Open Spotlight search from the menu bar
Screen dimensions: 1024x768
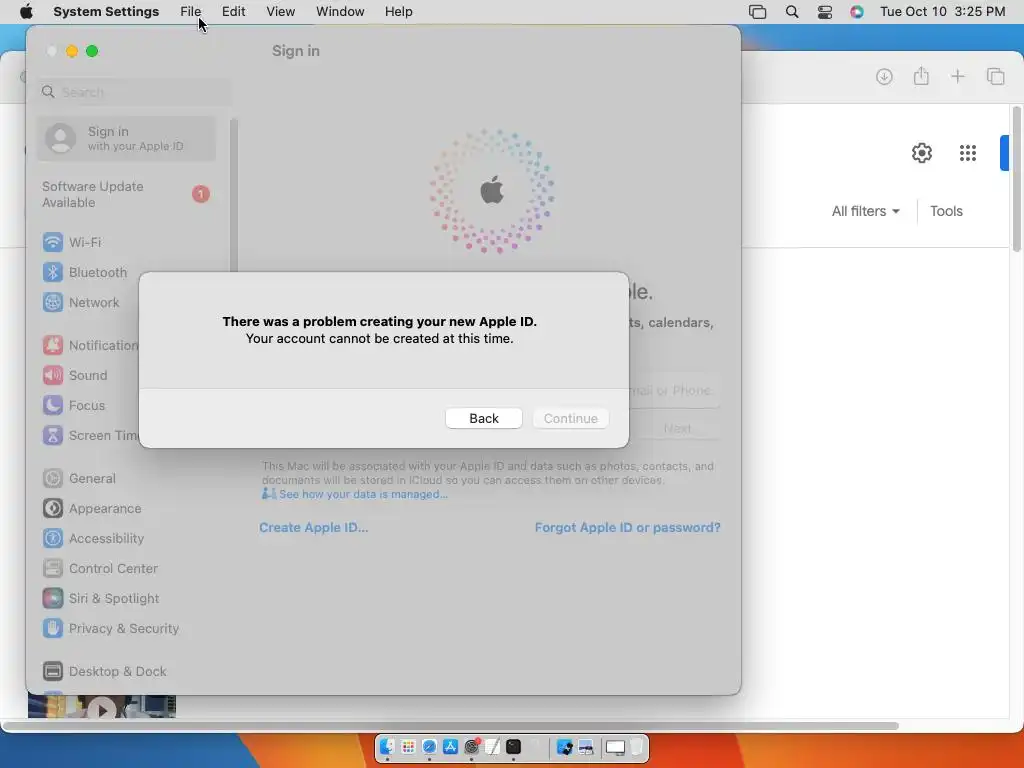point(792,12)
